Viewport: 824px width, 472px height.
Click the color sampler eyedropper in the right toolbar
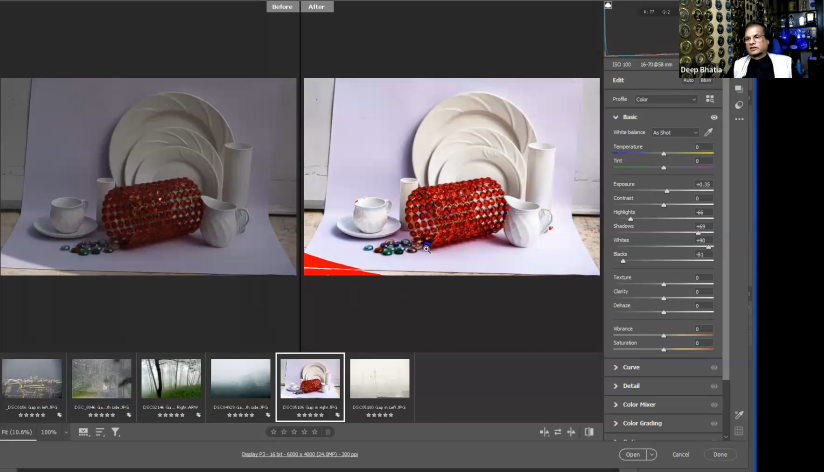coord(739,415)
